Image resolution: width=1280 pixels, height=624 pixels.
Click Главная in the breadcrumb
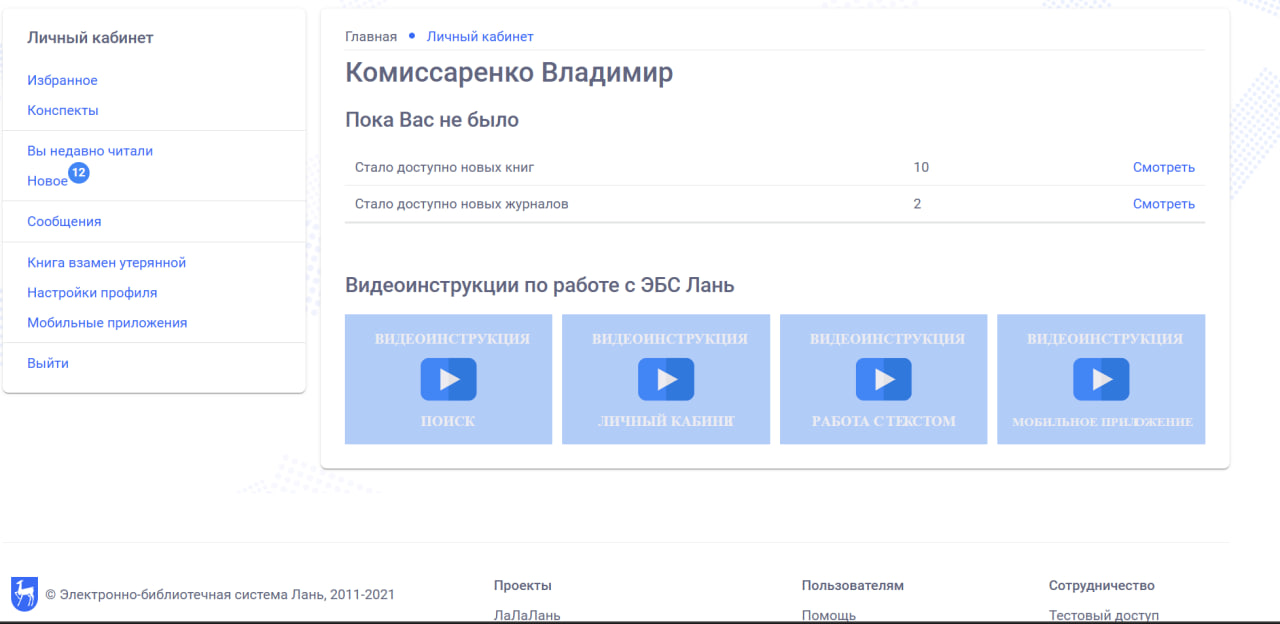coord(371,36)
